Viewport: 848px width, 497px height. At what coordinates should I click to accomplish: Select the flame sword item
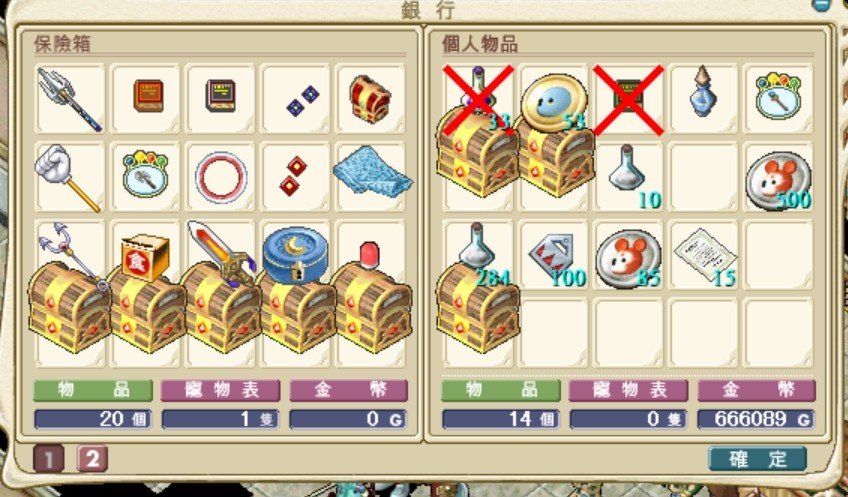(221, 251)
